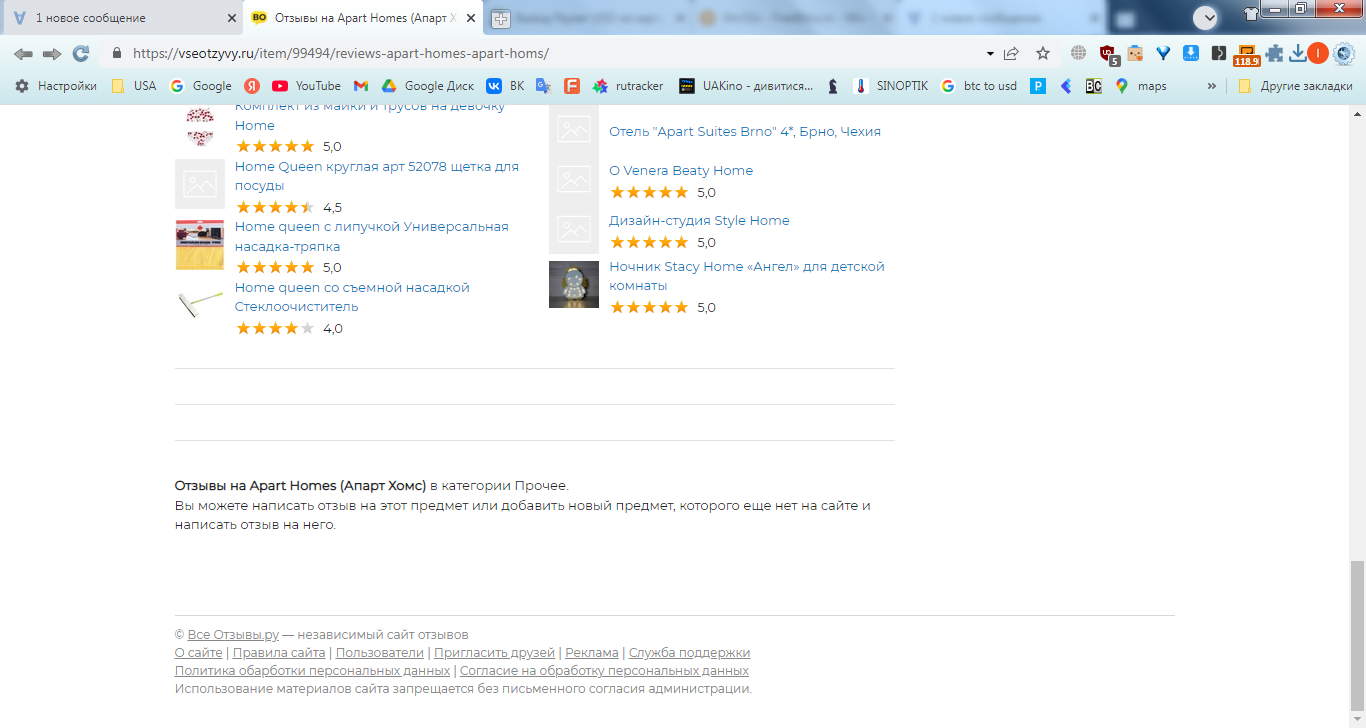Click the orange 118.9 counter extension icon

tap(1246, 55)
